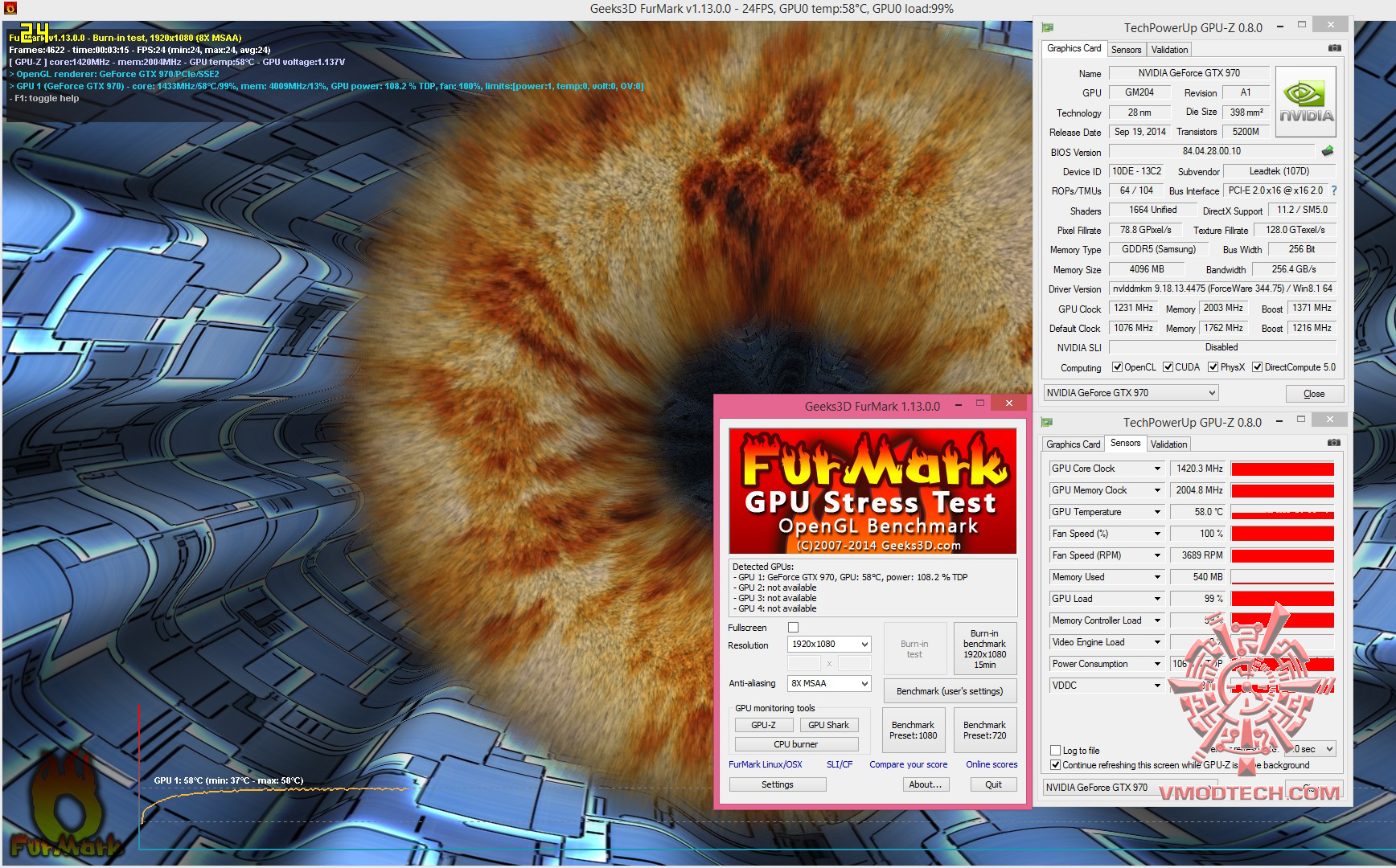This screenshot has width=1396, height=868.
Task: Toggle the DirectCompute 5.0 checkbox
Action: pos(1257,367)
